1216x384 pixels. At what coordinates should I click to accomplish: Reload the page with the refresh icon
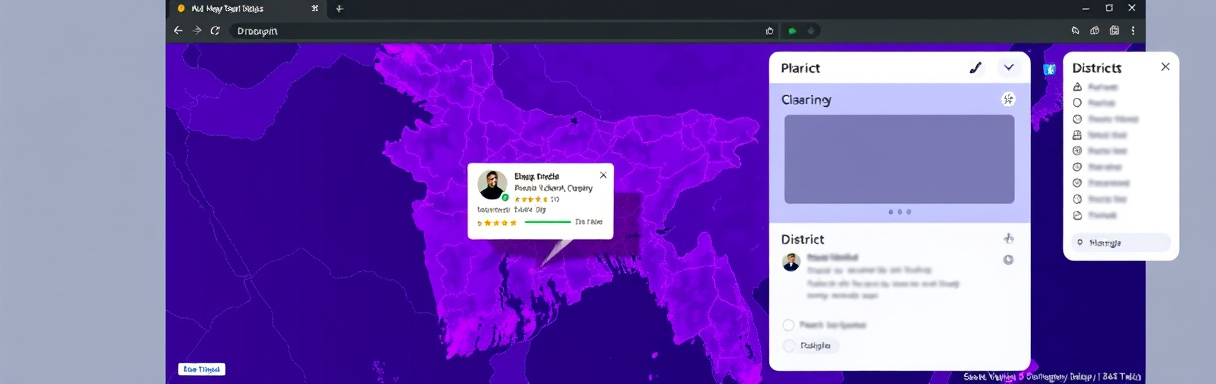click(215, 31)
